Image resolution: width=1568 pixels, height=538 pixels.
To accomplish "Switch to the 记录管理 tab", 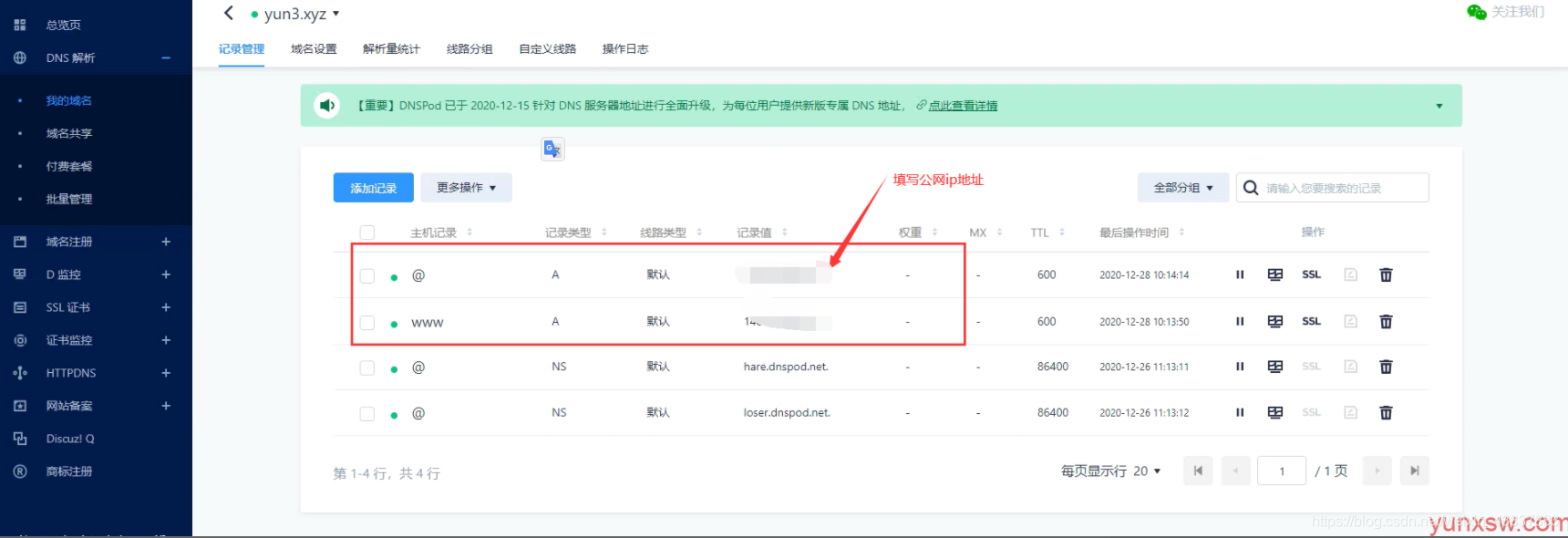I will [x=242, y=49].
